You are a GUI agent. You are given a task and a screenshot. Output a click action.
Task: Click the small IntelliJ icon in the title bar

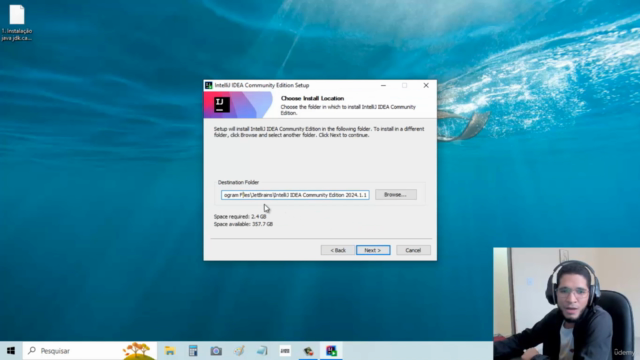(x=209, y=85)
